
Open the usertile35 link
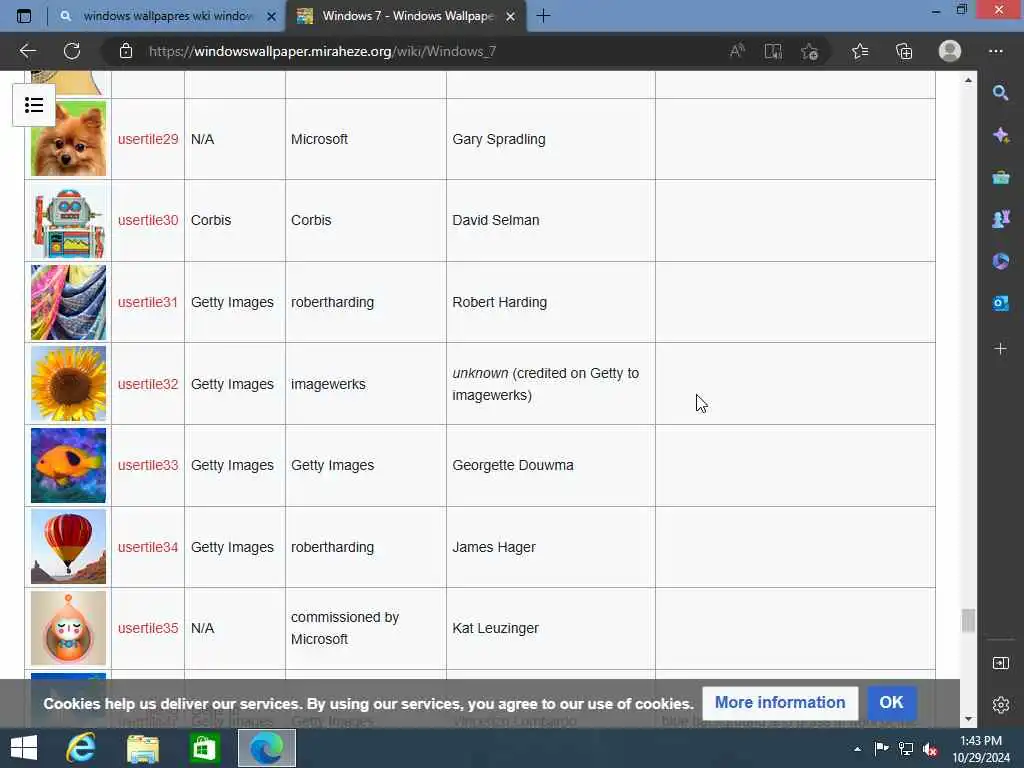click(x=148, y=628)
